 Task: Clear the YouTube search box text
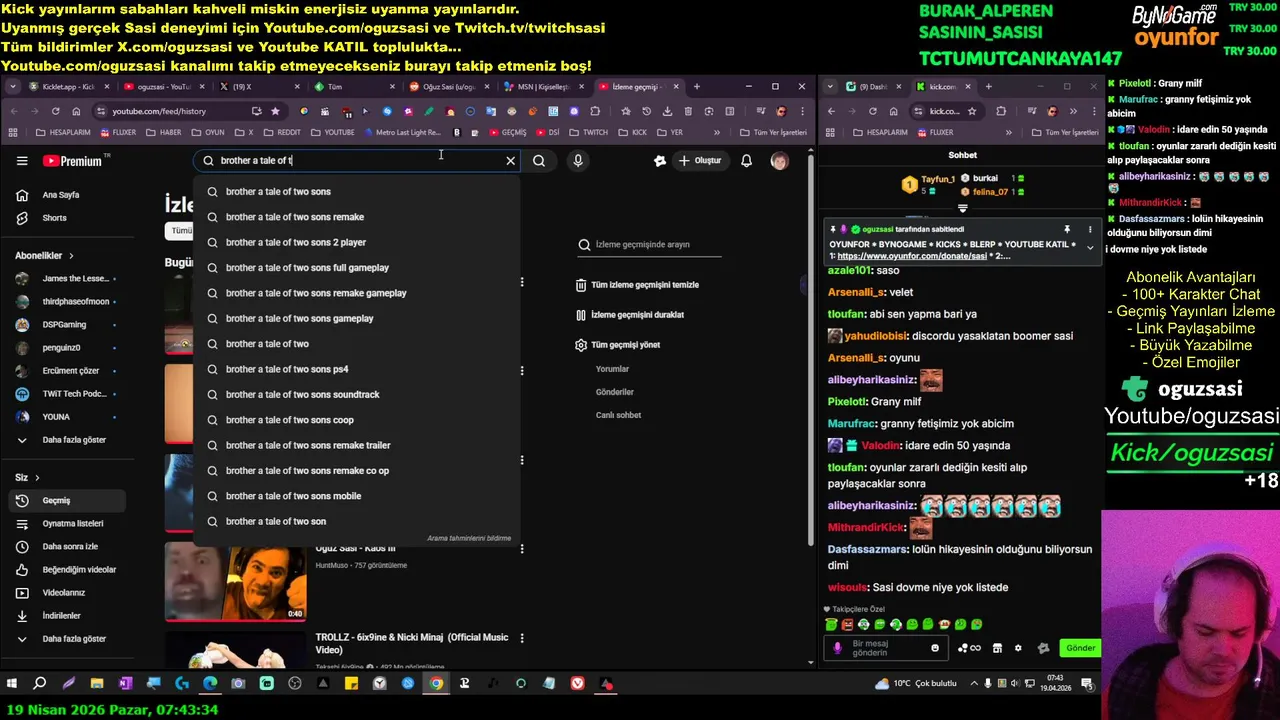tap(510, 160)
